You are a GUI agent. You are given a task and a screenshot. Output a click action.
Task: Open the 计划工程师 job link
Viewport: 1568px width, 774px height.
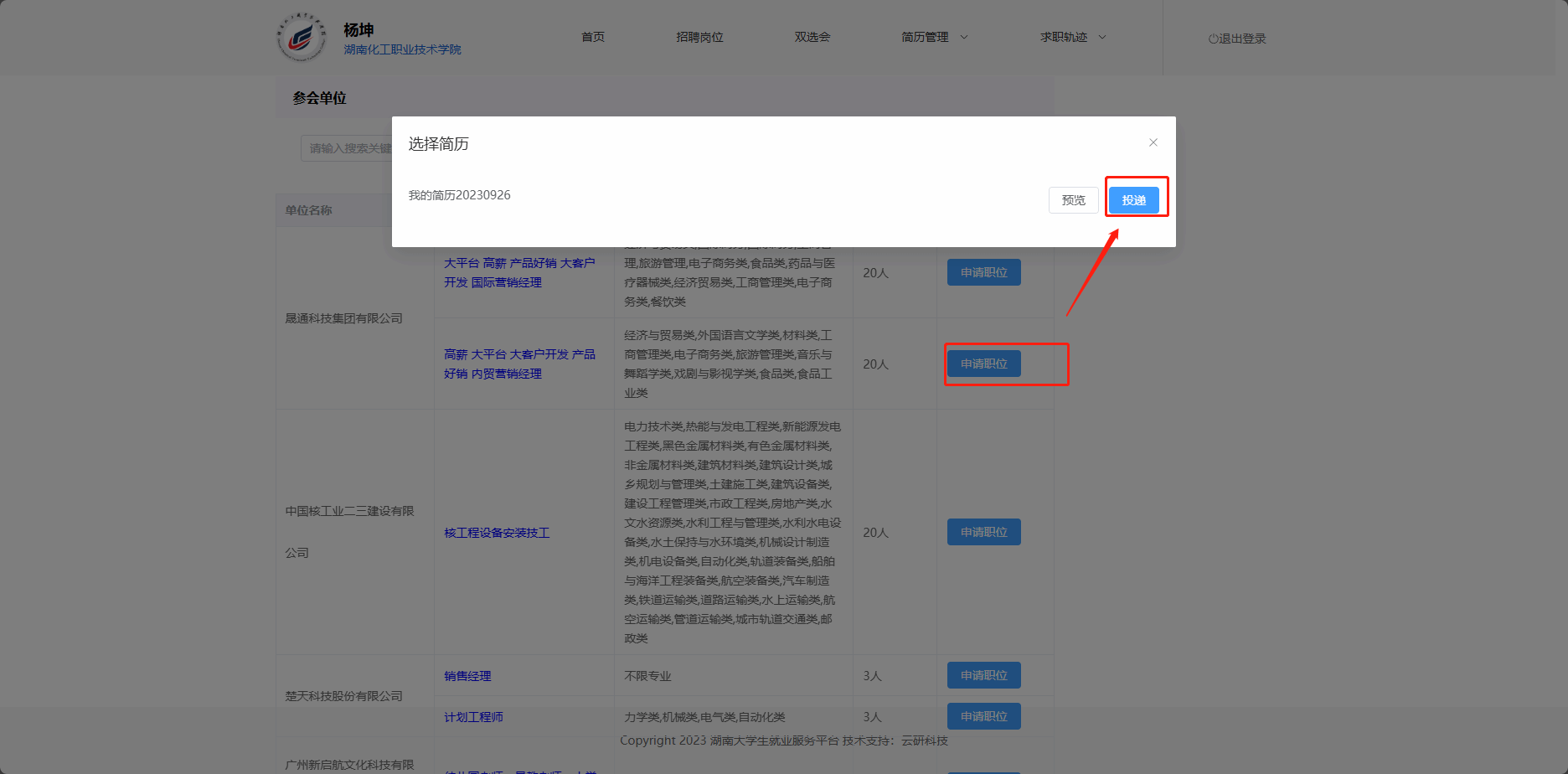tap(473, 717)
